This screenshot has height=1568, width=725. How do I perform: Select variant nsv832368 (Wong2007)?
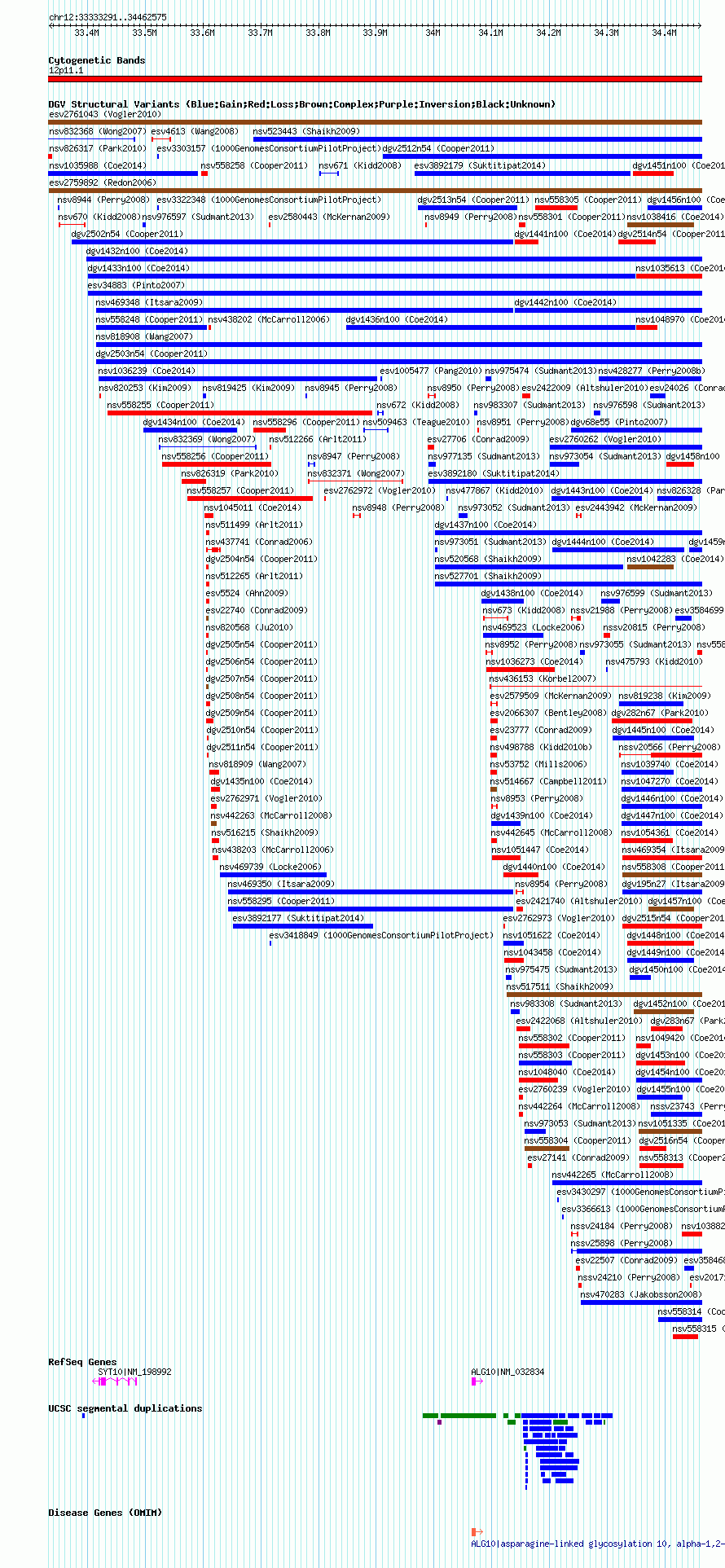[92, 139]
